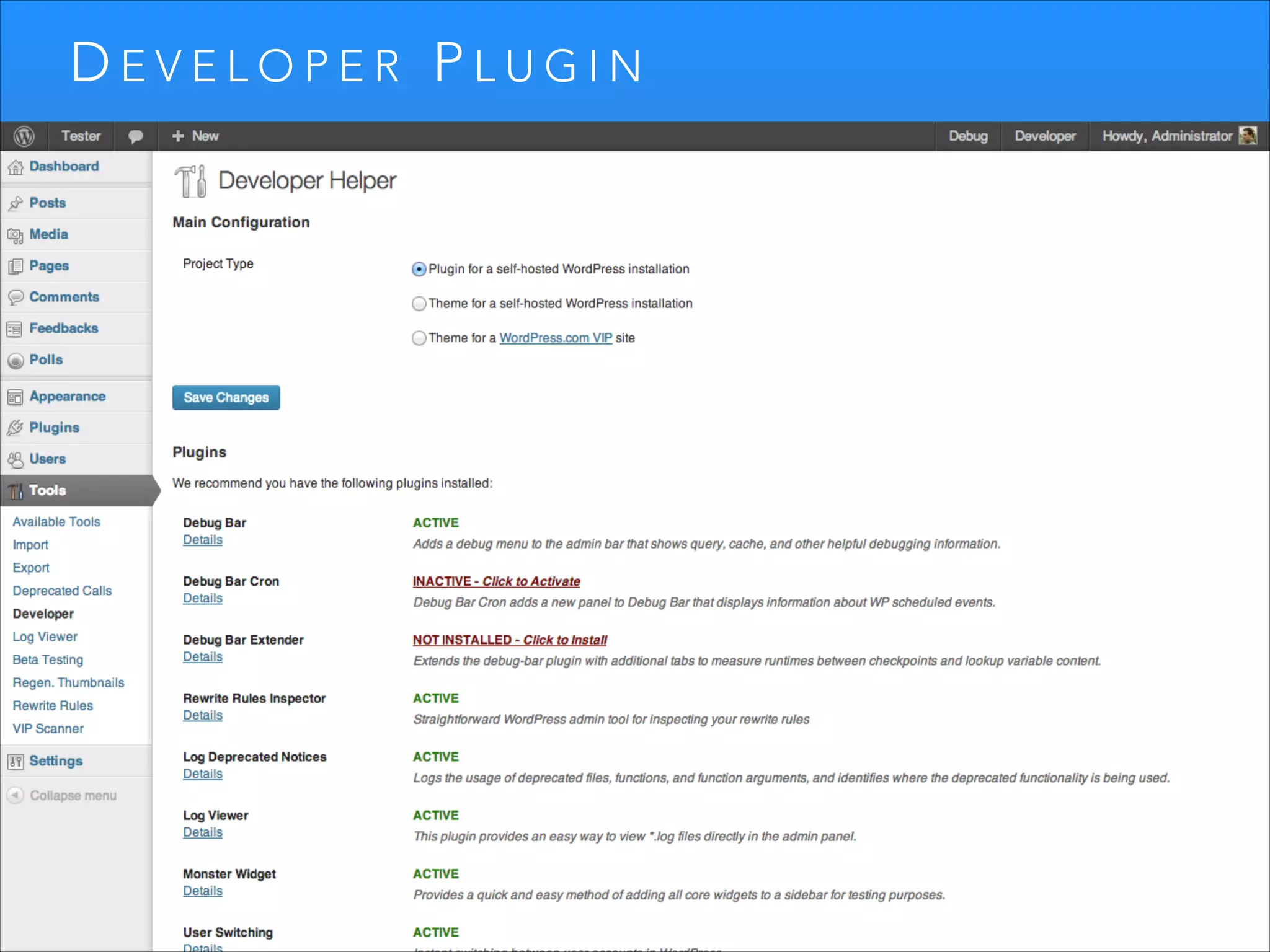Click the ACTIVE status for Debug Bar
1270x952 pixels.
point(436,522)
